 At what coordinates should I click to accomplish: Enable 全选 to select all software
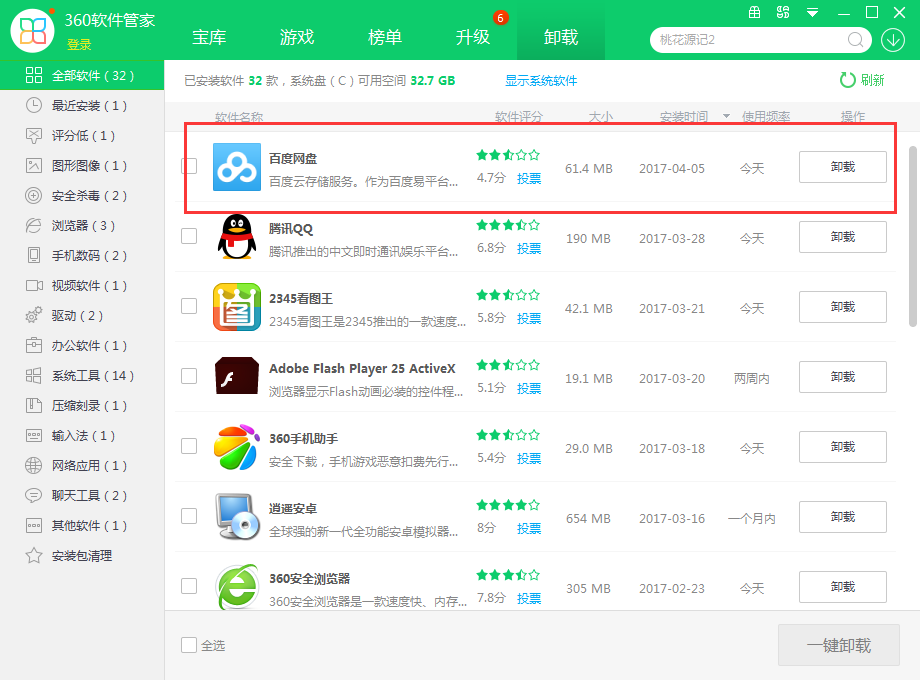[188, 645]
